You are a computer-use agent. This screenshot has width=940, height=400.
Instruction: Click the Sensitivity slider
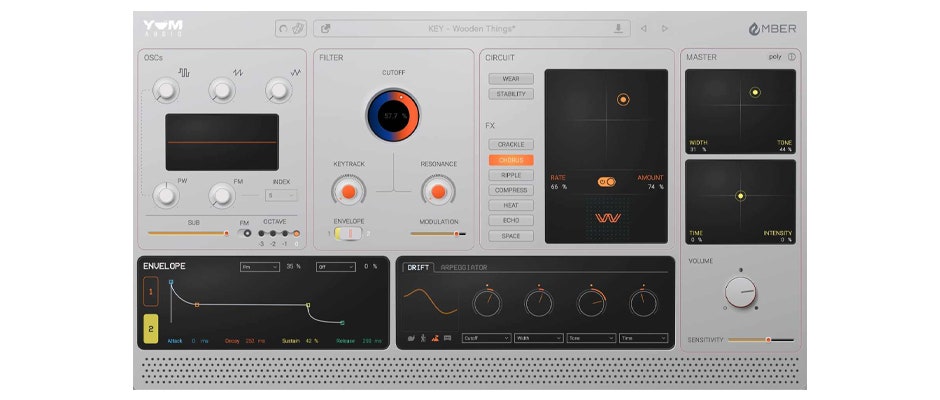[761, 340]
